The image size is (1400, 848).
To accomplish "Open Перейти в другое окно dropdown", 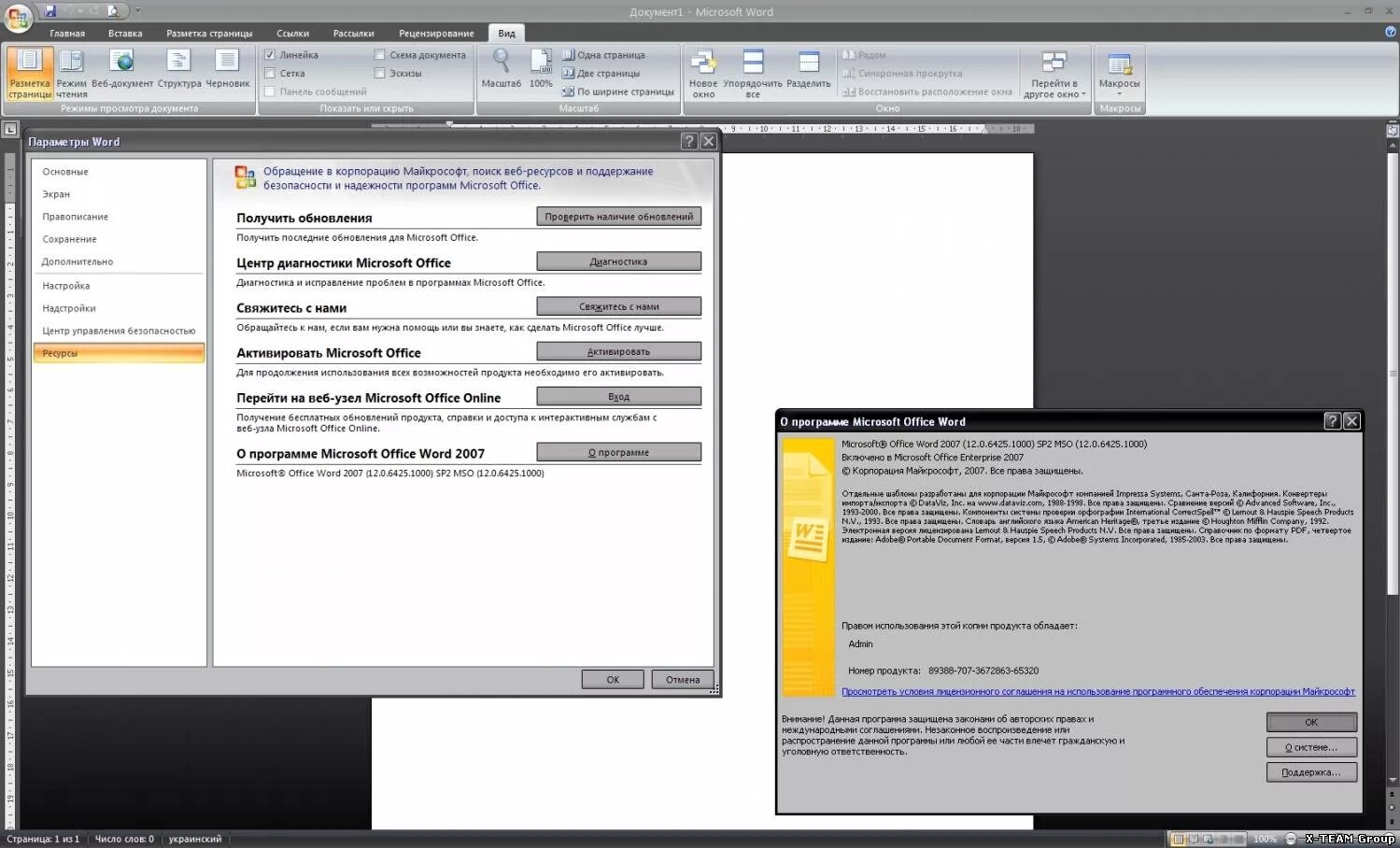I will pos(1054,74).
